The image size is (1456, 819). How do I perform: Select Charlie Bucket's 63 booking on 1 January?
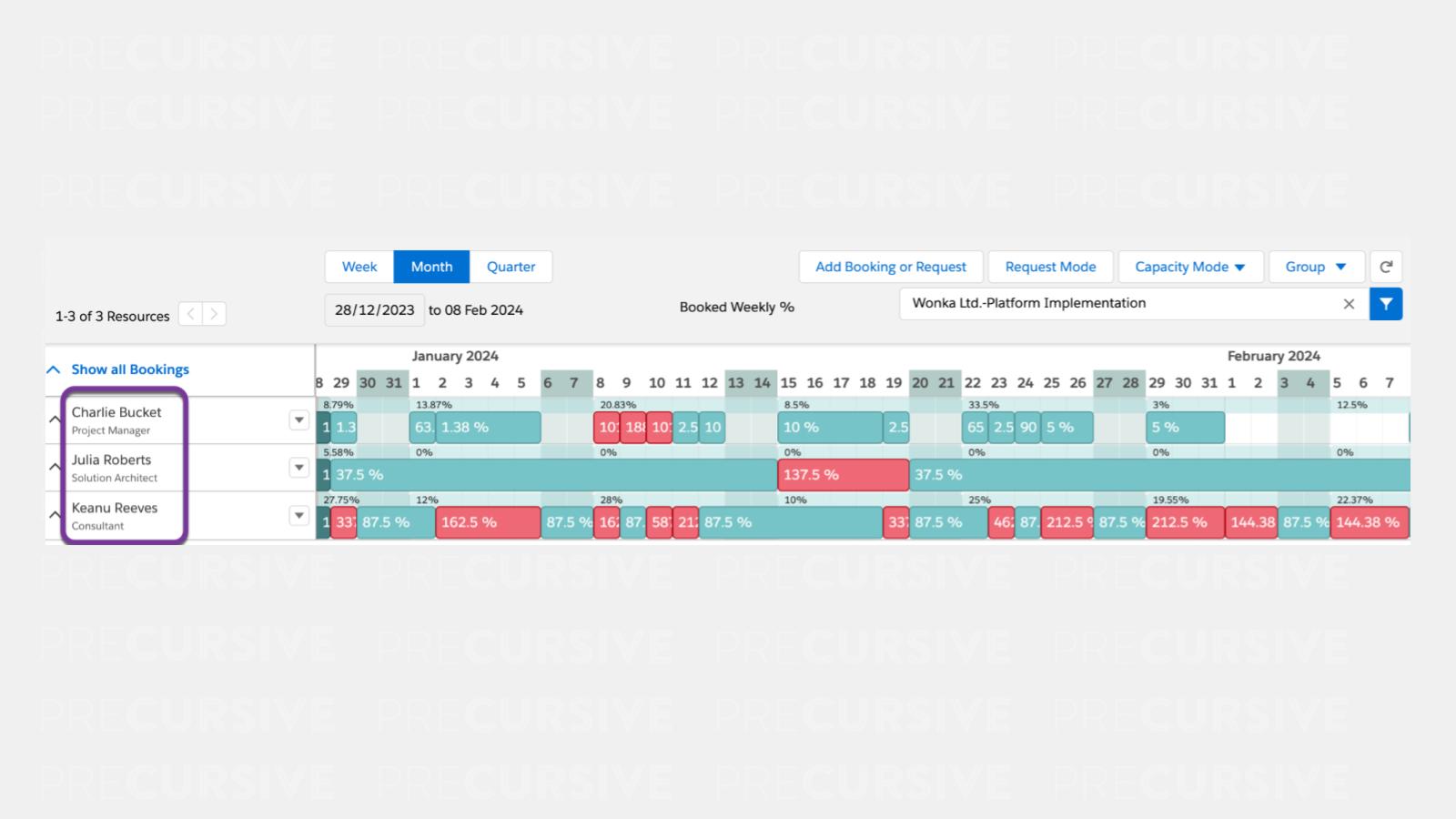point(423,427)
